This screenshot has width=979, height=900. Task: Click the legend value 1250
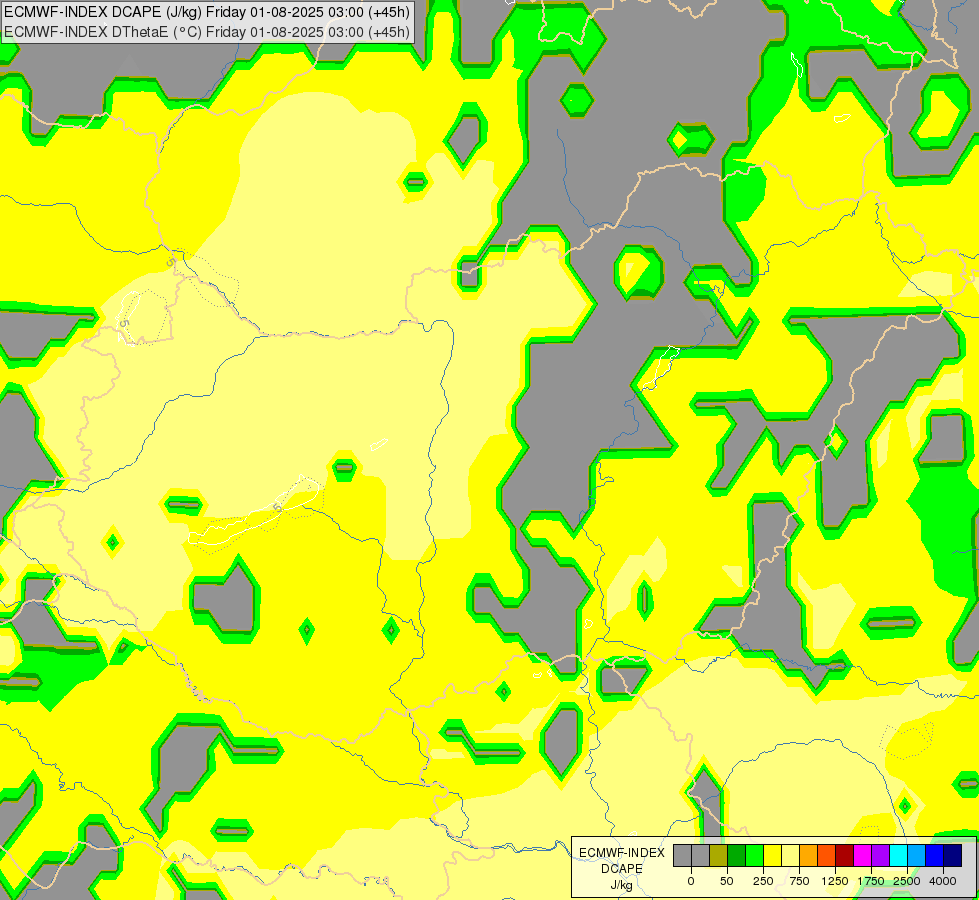click(x=835, y=881)
